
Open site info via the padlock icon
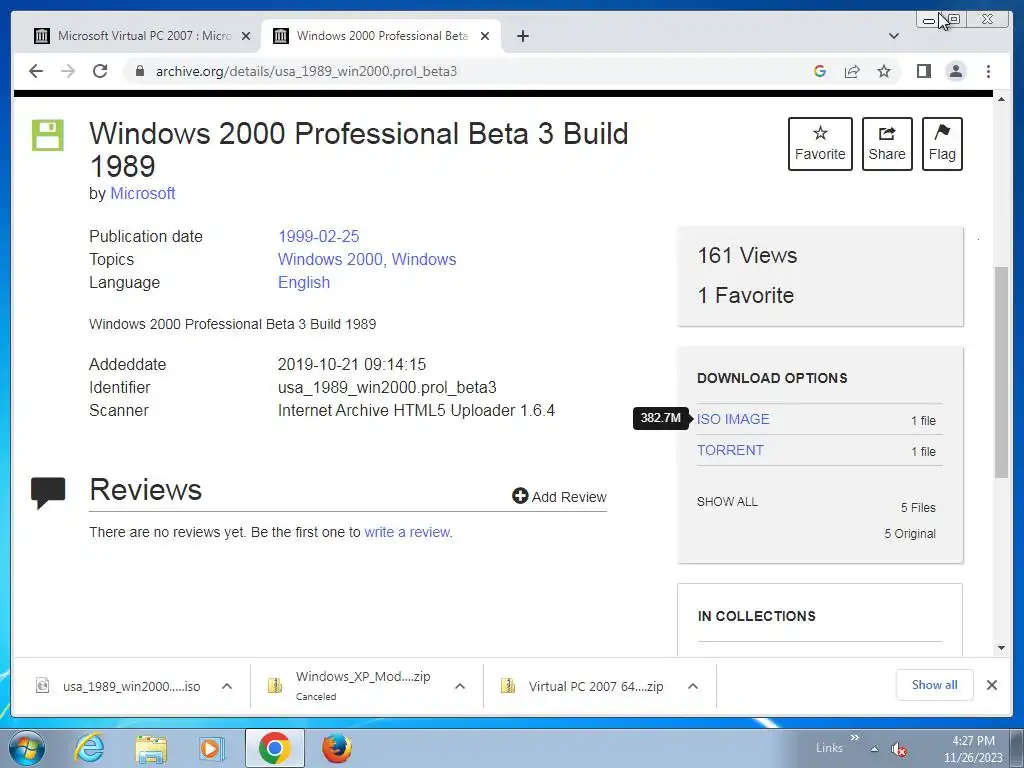coord(139,71)
